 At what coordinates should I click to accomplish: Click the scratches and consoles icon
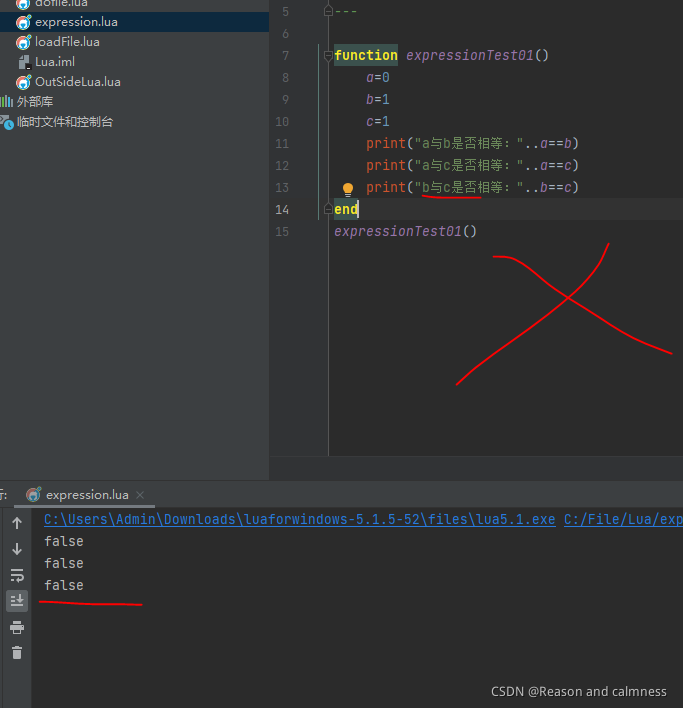click(7, 122)
